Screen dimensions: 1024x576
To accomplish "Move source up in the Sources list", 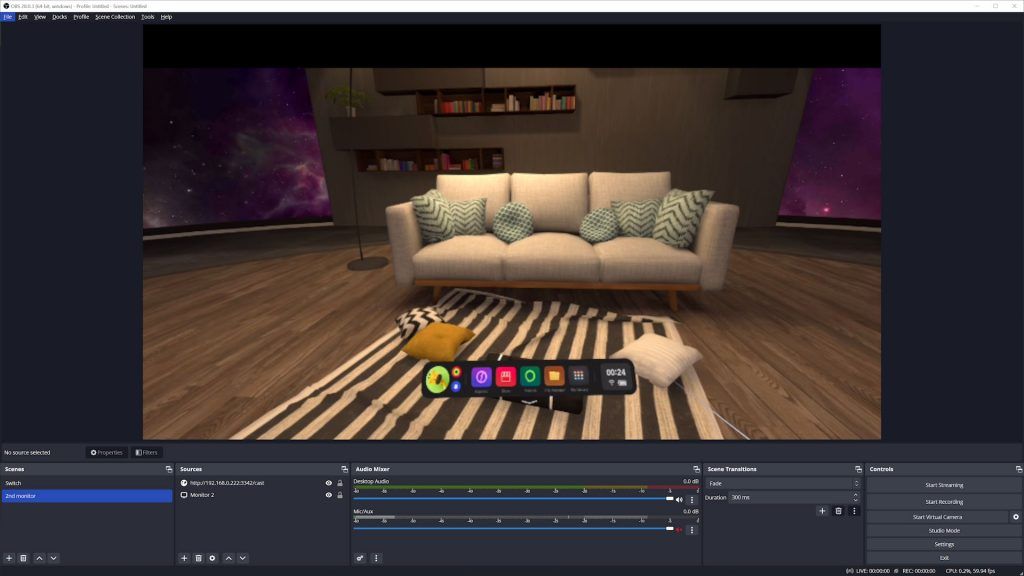I will pyautogui.click(x=229, y=558).
